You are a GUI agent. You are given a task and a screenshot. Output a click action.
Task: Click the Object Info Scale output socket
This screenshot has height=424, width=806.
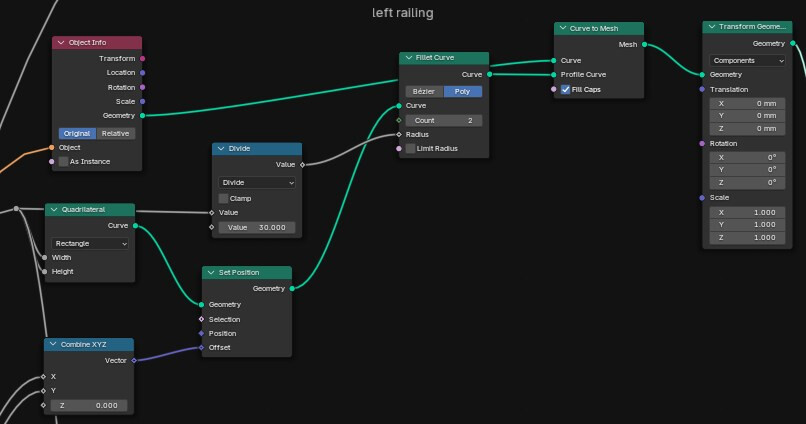tap(142, 102)
